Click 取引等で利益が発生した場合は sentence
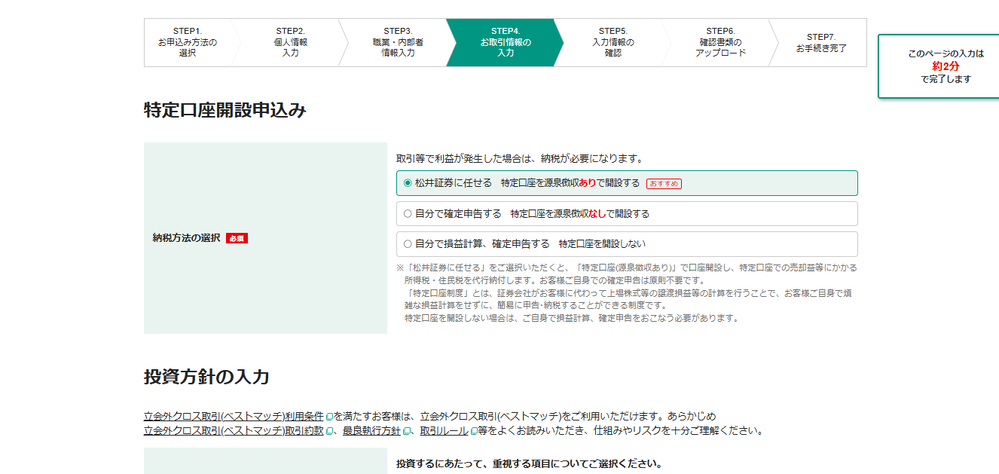 click(519, 158)
